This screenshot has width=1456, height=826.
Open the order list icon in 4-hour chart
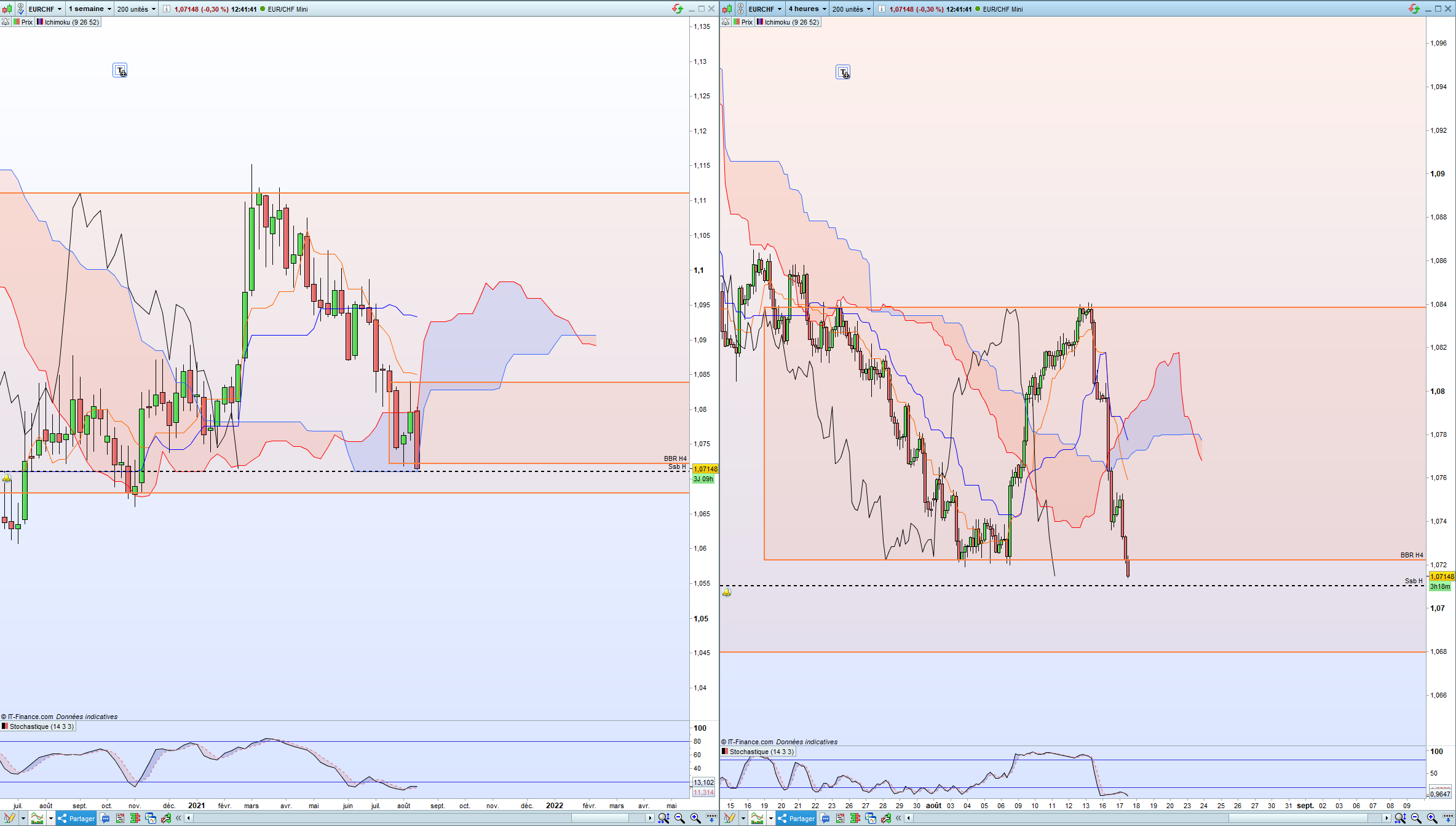point(840,818)
